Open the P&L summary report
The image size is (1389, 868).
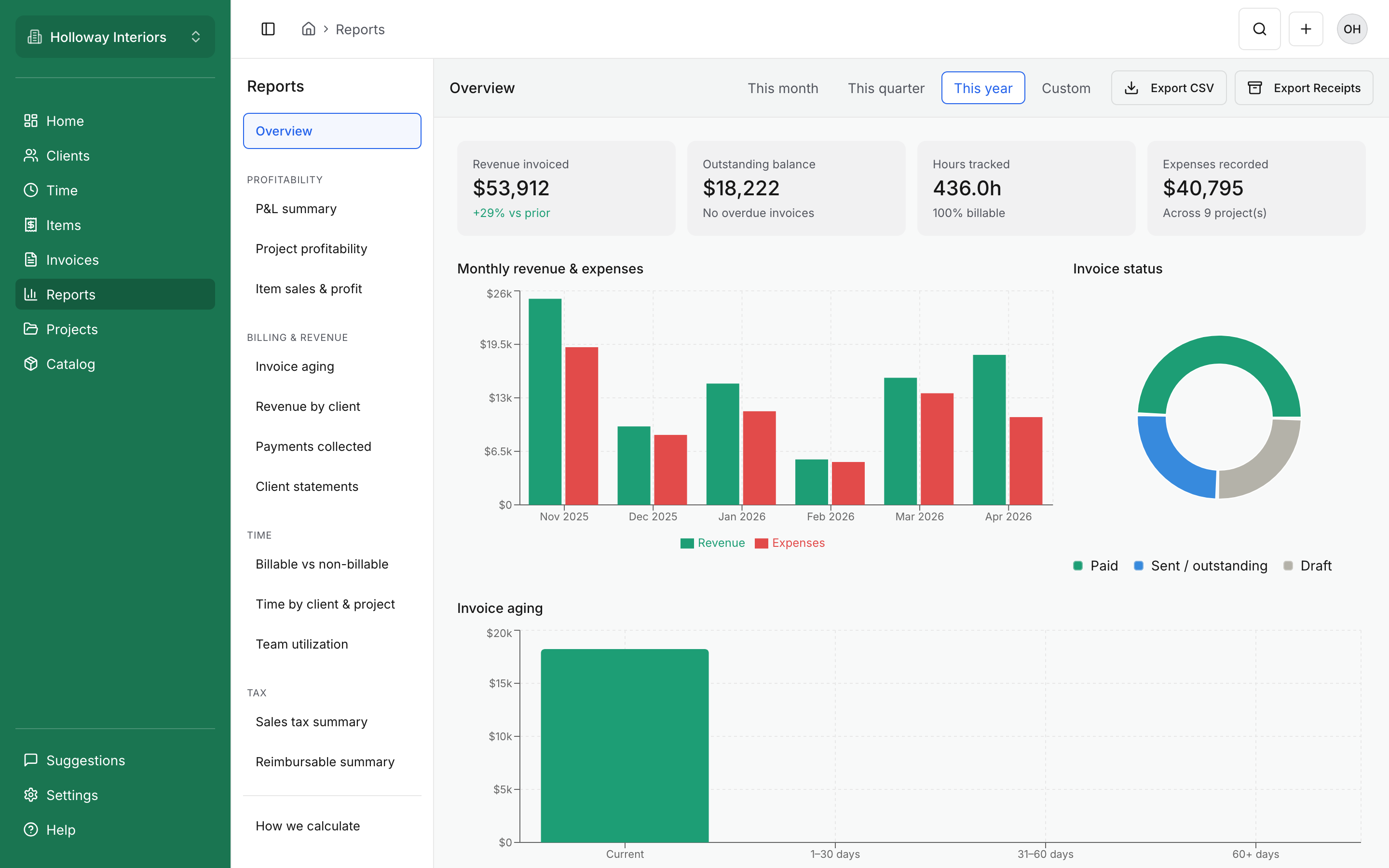[x=332, y=209]
